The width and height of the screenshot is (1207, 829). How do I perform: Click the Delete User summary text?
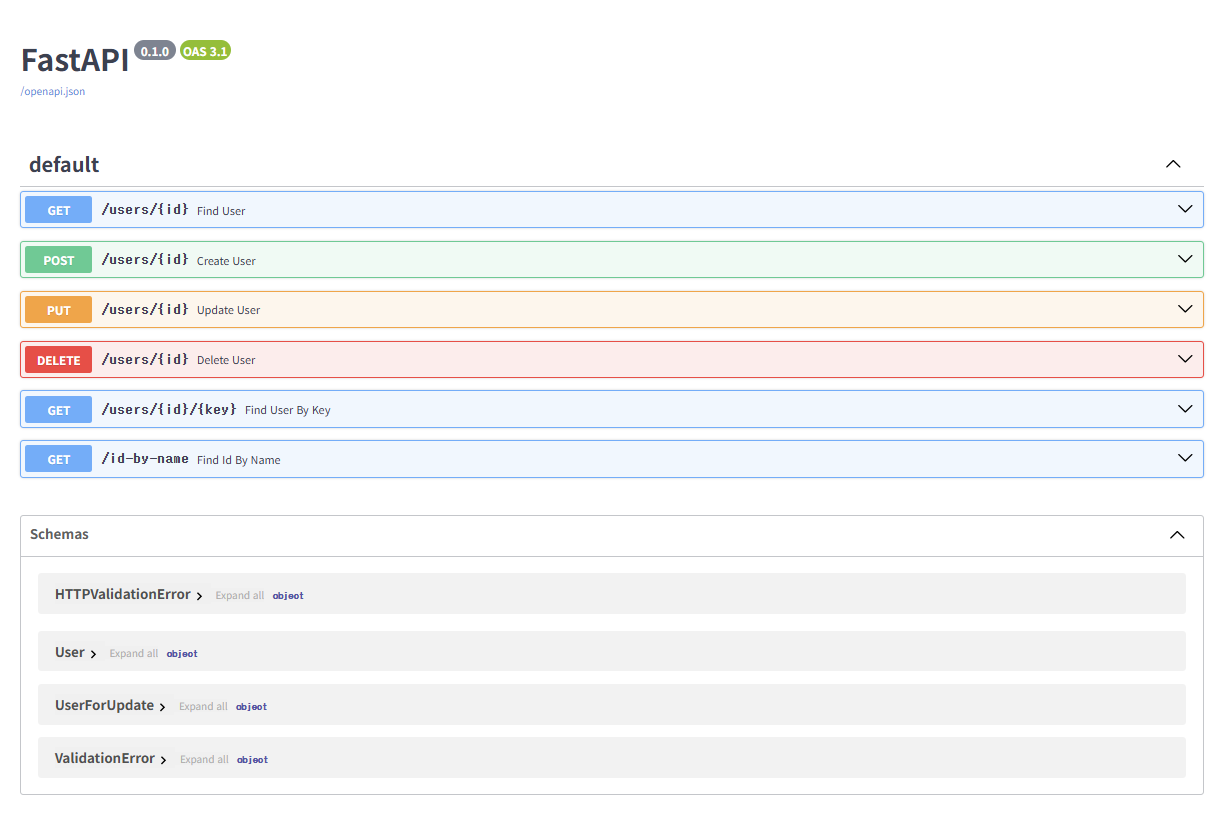point(226,360)
